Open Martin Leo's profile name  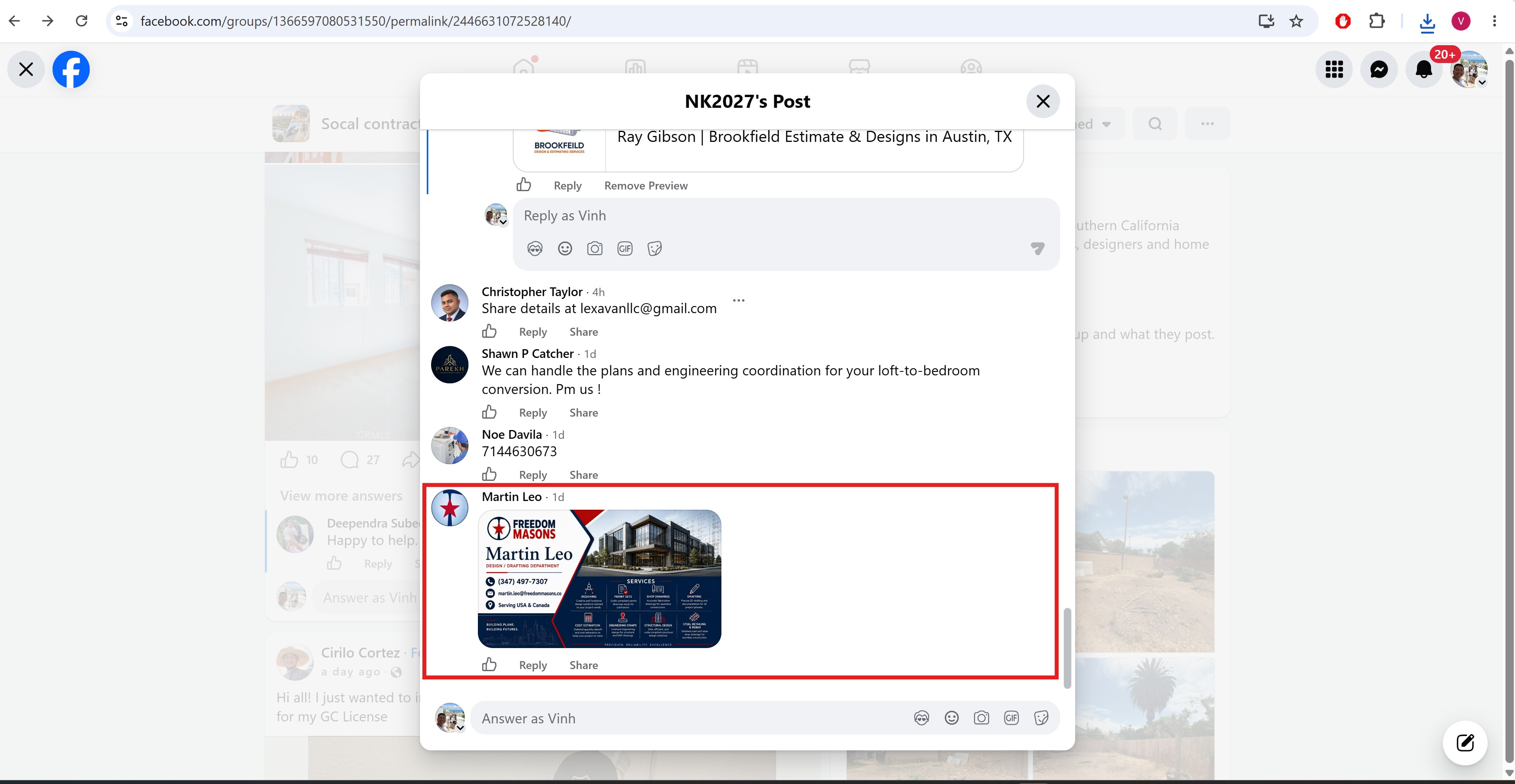coord(512,497)
